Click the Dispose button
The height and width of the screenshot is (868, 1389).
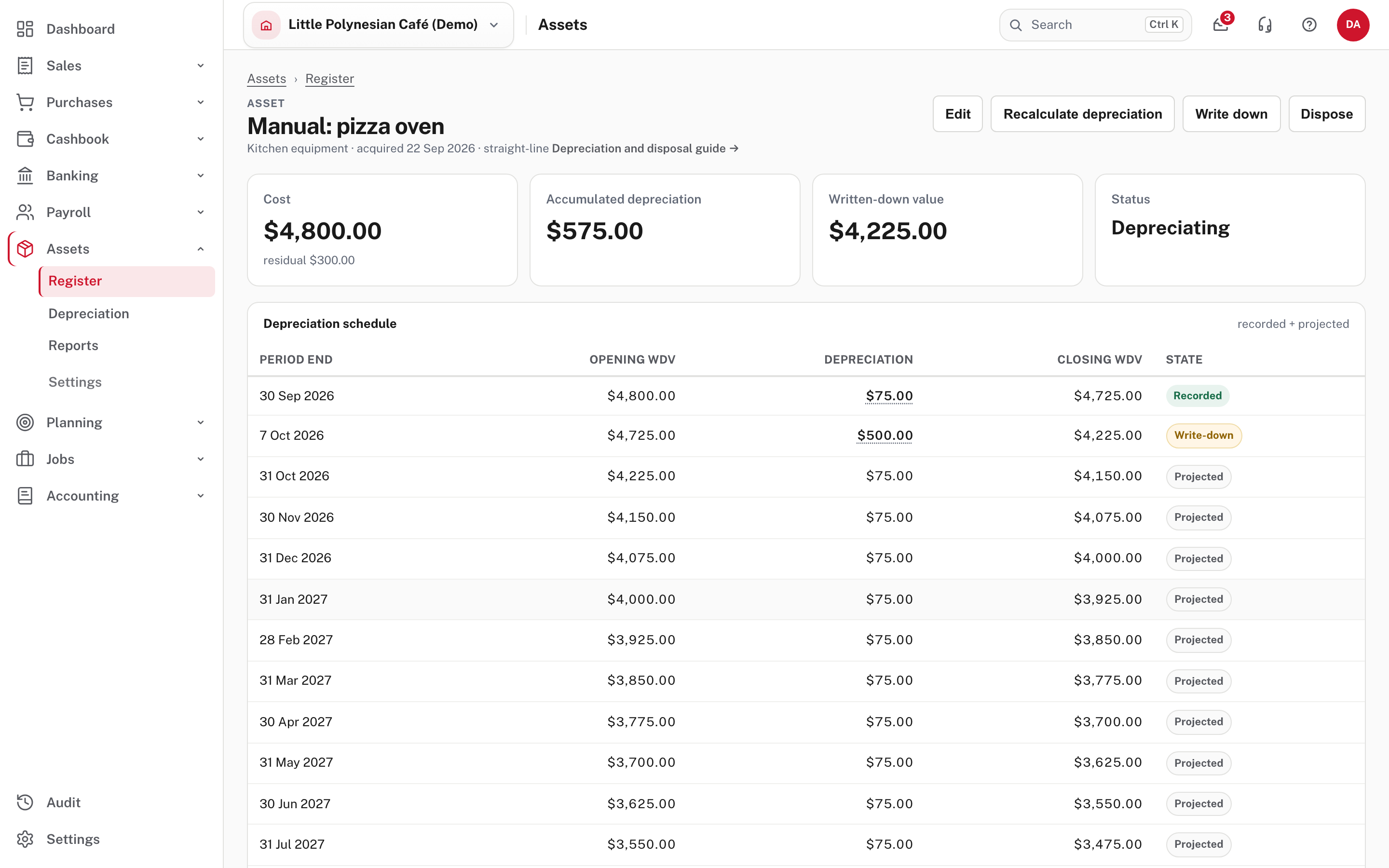pos(1326,114)
